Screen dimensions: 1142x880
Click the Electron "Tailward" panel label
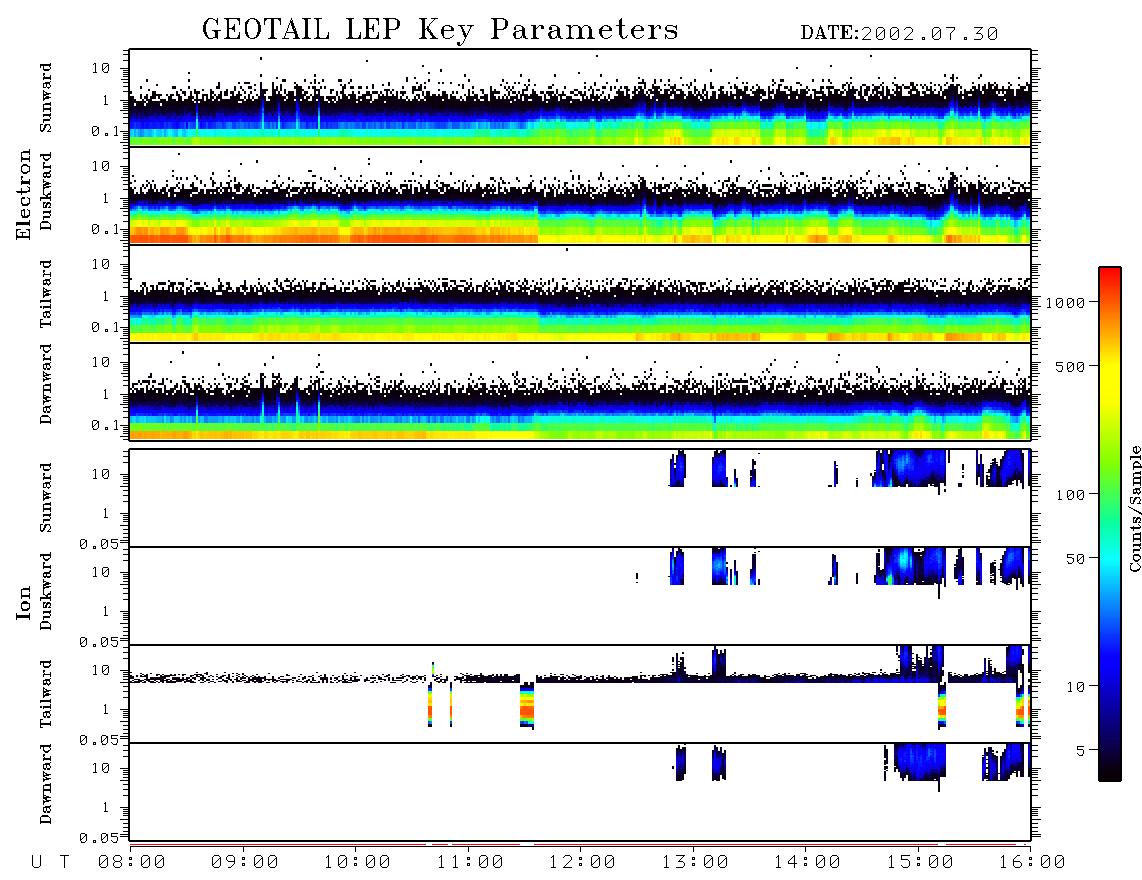[46, 294]
